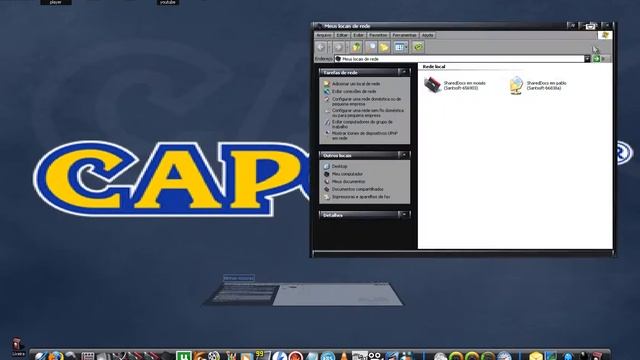Click Exibir computadores do grupo de trabalho
The width and height of the screenshot is (640, 360).
[x=362, y=124]
